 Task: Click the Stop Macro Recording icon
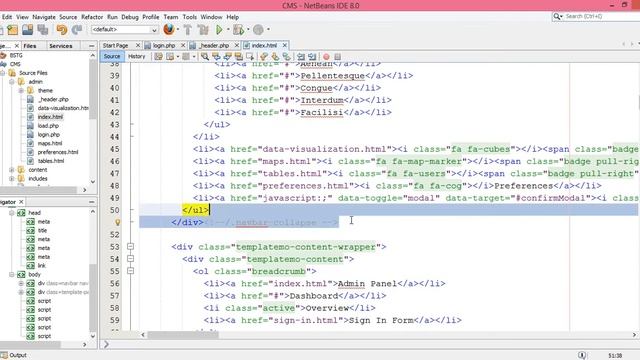click(338, 57)
